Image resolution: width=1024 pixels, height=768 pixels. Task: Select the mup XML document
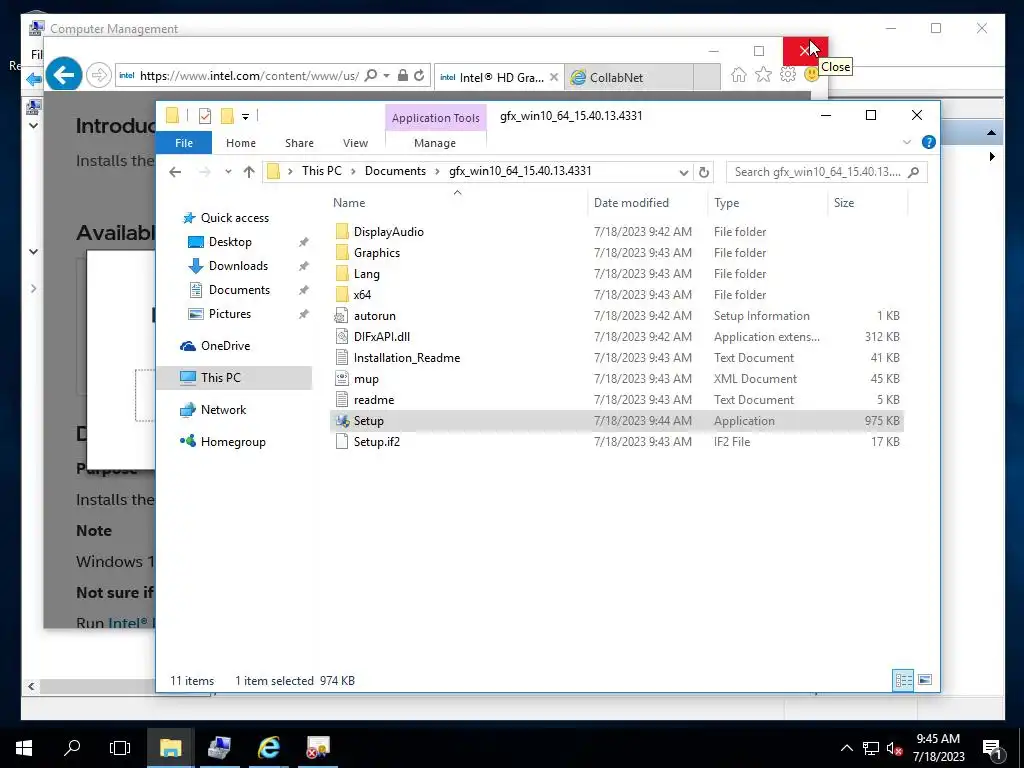click(x=366, y=379)
